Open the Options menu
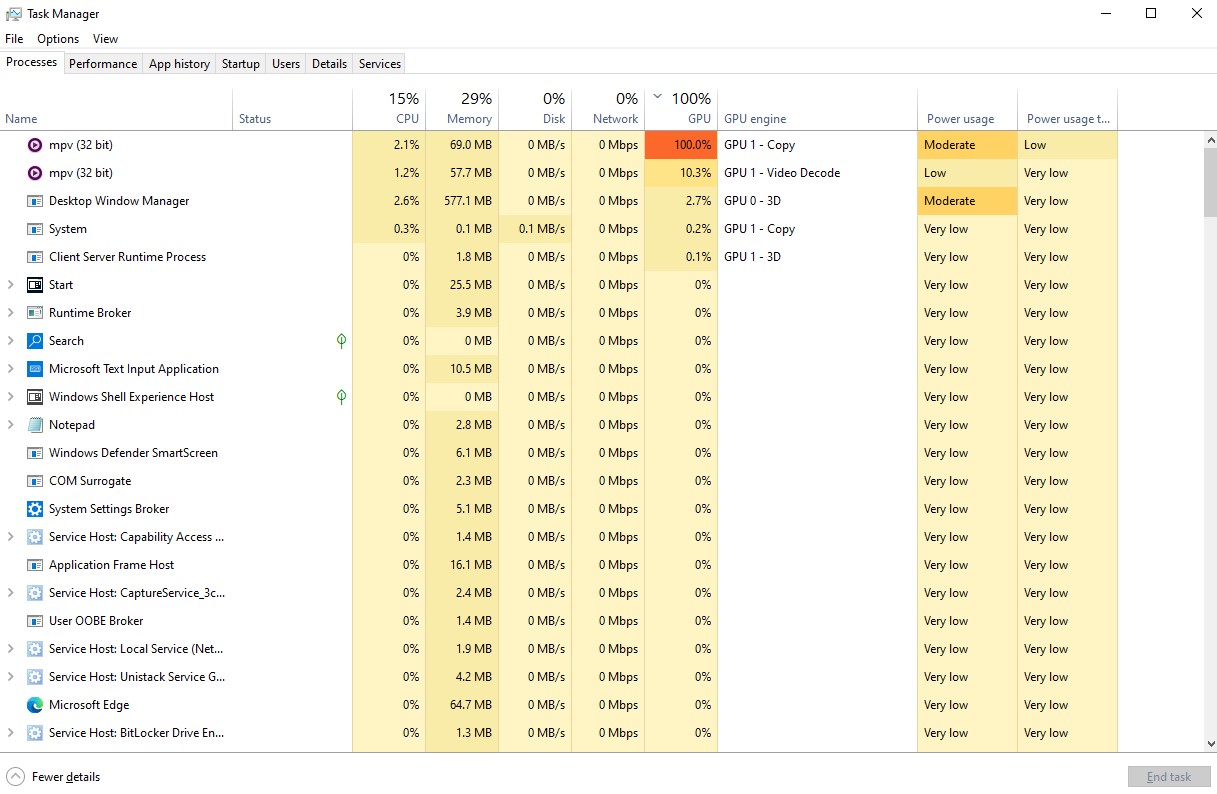Viewport: 1217px width, 794px height. pos(57,38)
